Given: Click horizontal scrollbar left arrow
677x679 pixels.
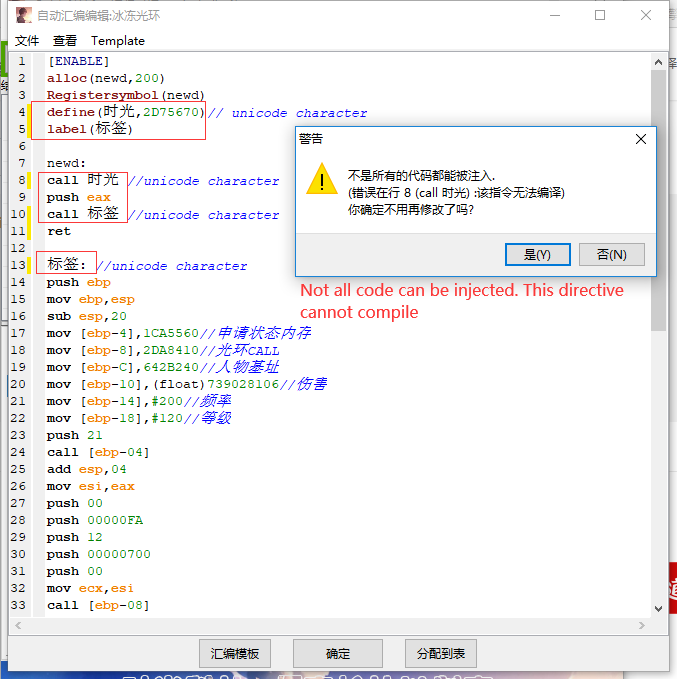Looking at the screenshot, I should coord(18,625).
